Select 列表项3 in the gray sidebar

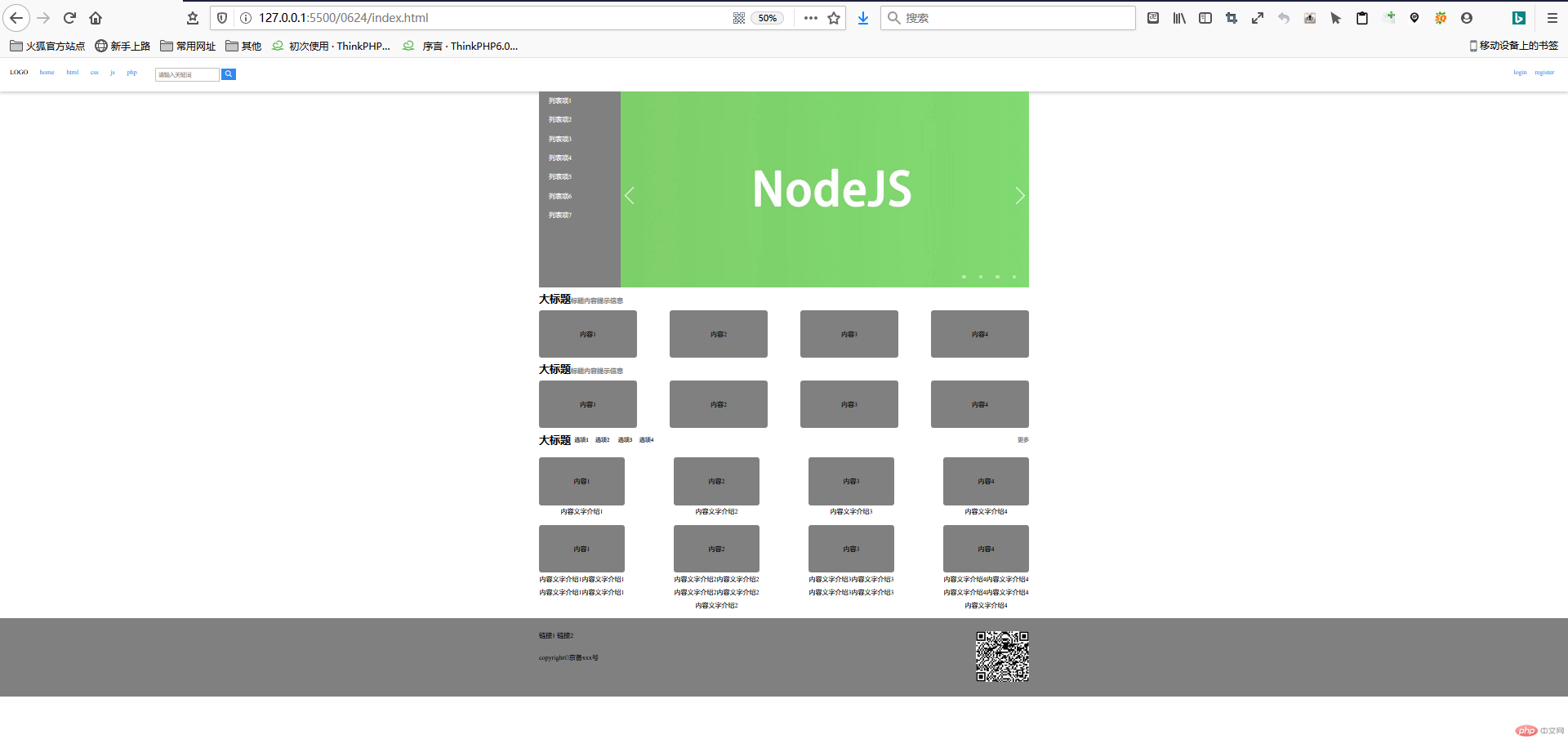click(560, 140)
